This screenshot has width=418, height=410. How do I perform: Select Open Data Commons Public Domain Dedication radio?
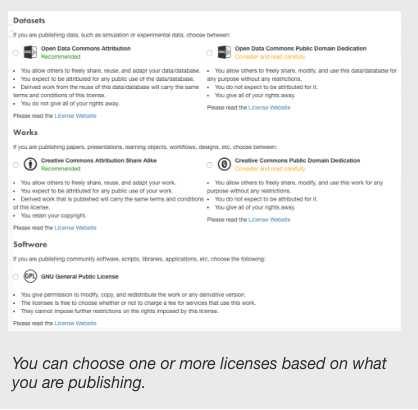(x=209, y=53)
